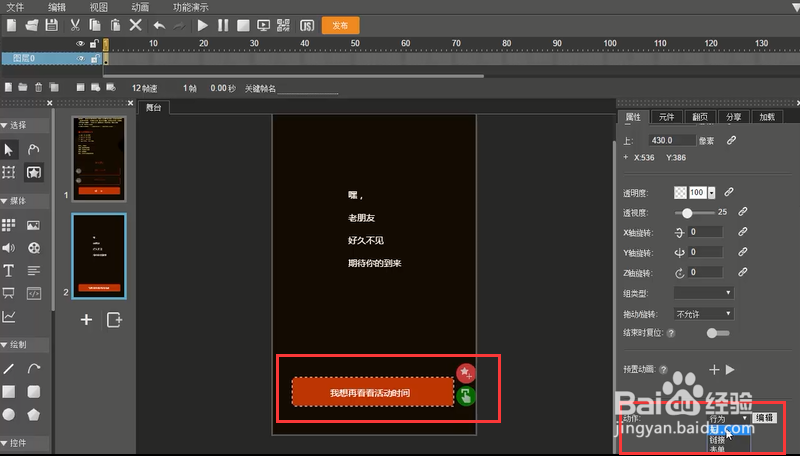
Task: Click the orange 发布 publish button
Action: pyautogui.click(x=340, y=26)
